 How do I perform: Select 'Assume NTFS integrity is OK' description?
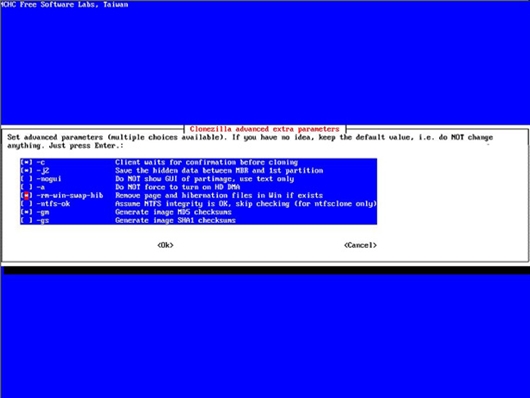[x=246, y=204]
